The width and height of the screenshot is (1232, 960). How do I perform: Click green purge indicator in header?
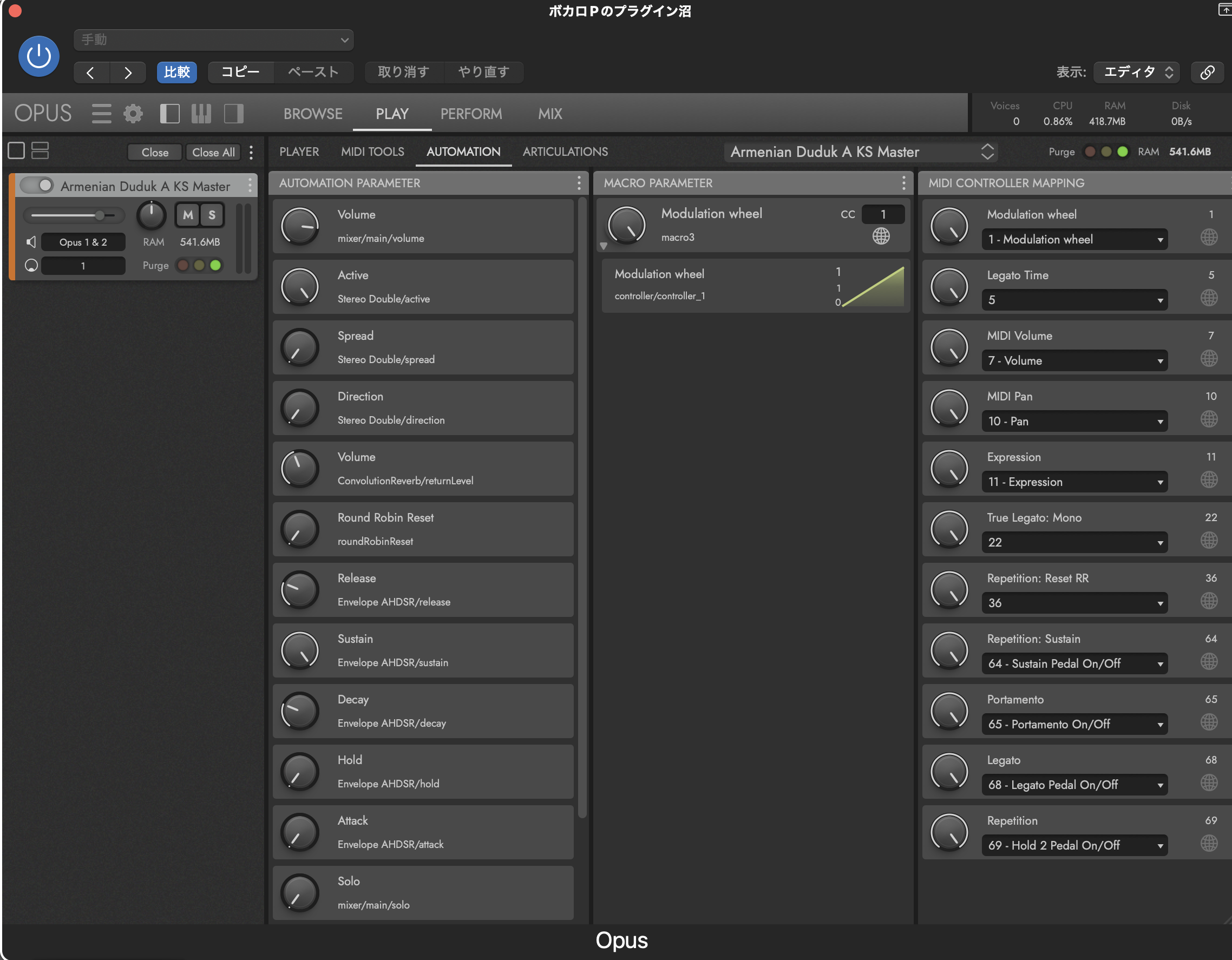tap(1123, 152)
